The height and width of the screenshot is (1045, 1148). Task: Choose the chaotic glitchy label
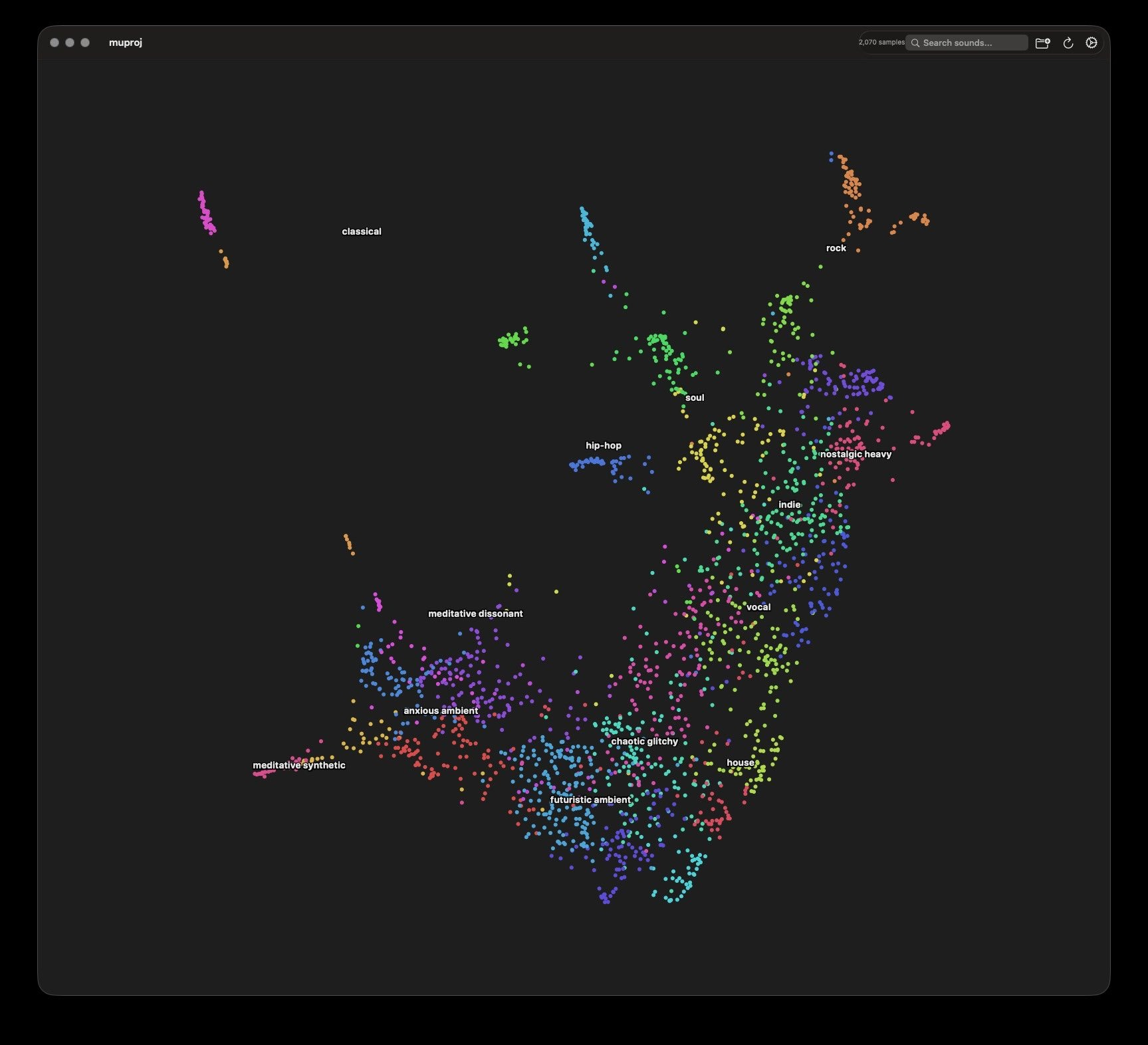[x=643, y=742]
